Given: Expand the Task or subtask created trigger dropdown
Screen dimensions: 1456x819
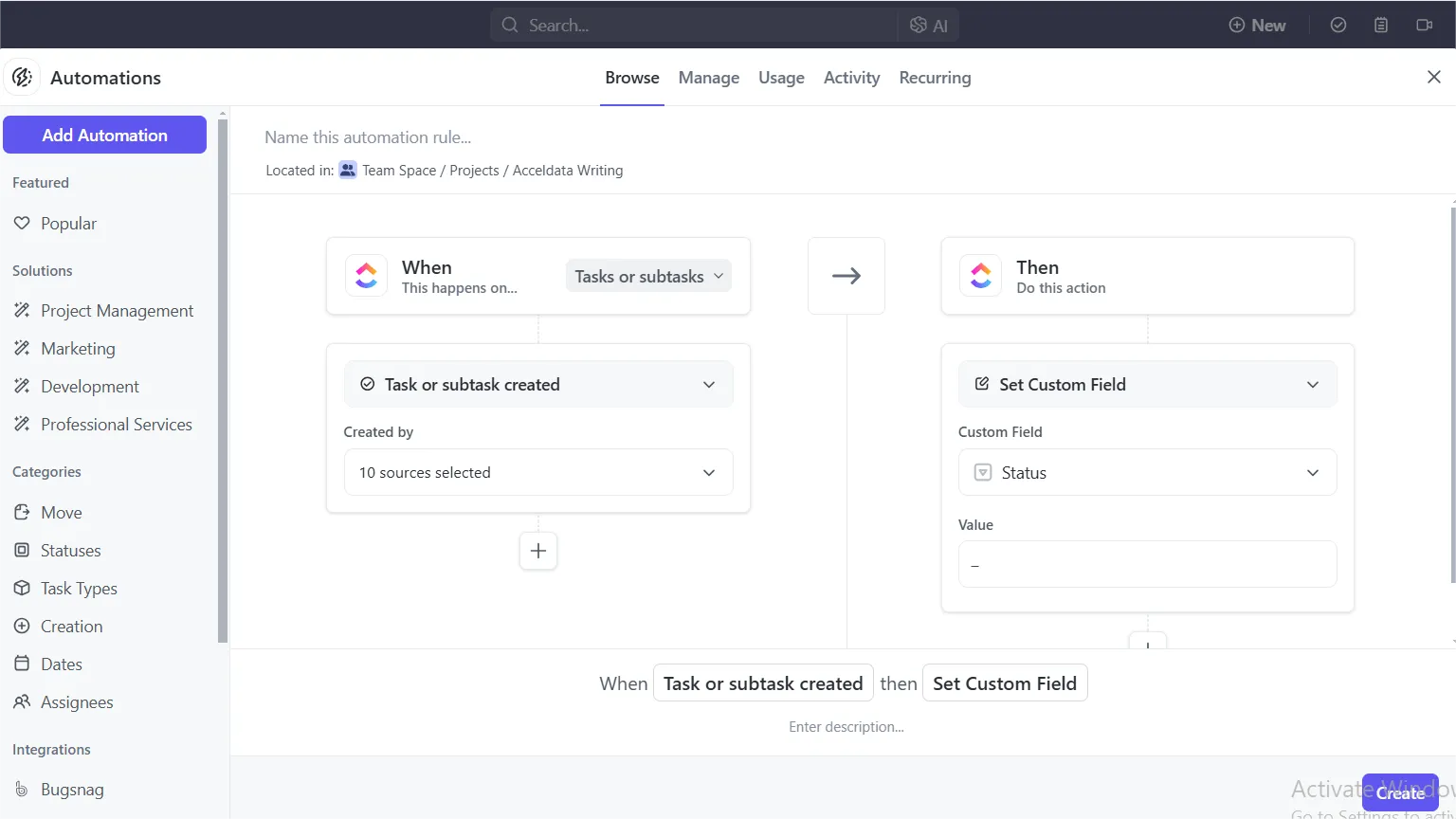Looking at the screenshot, I should tap(538, 384).
